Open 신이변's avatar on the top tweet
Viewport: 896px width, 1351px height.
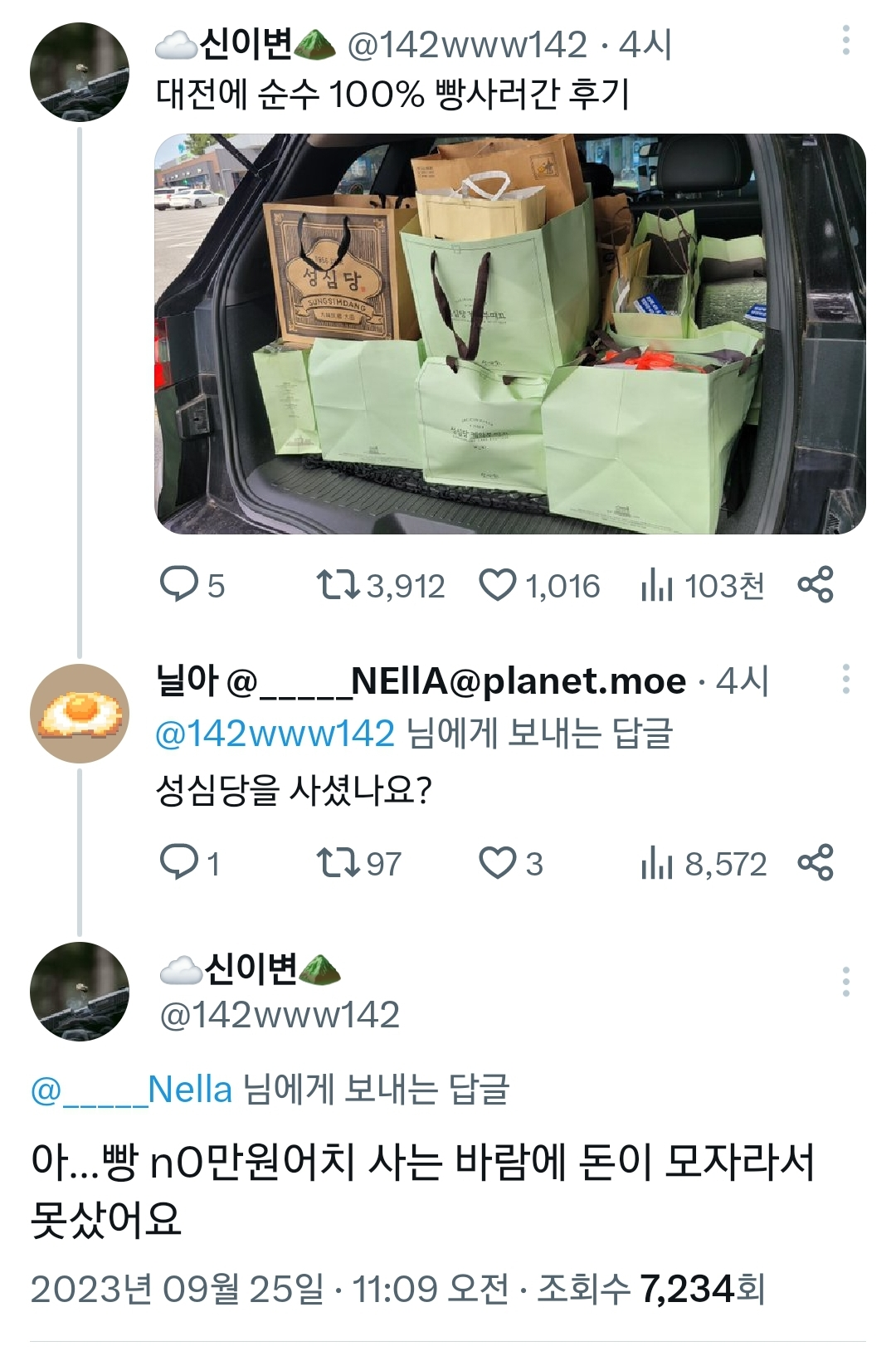coord(80,72)
